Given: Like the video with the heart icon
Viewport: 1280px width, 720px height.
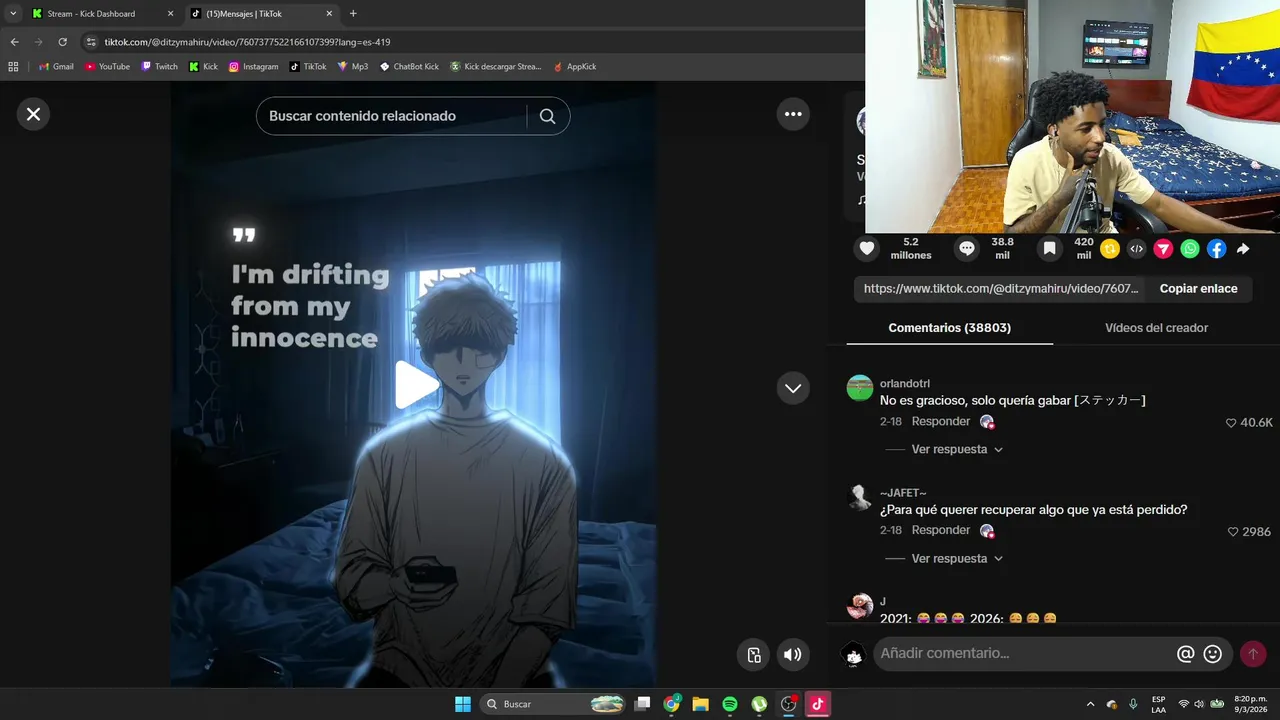Looking at the screenshot, I should coord(867,249).
